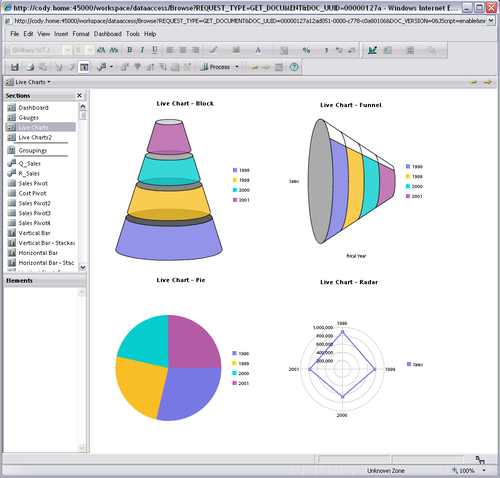
Task: Click the increase decimal icon
Action: pyautogui.click(x=339, y=50)
